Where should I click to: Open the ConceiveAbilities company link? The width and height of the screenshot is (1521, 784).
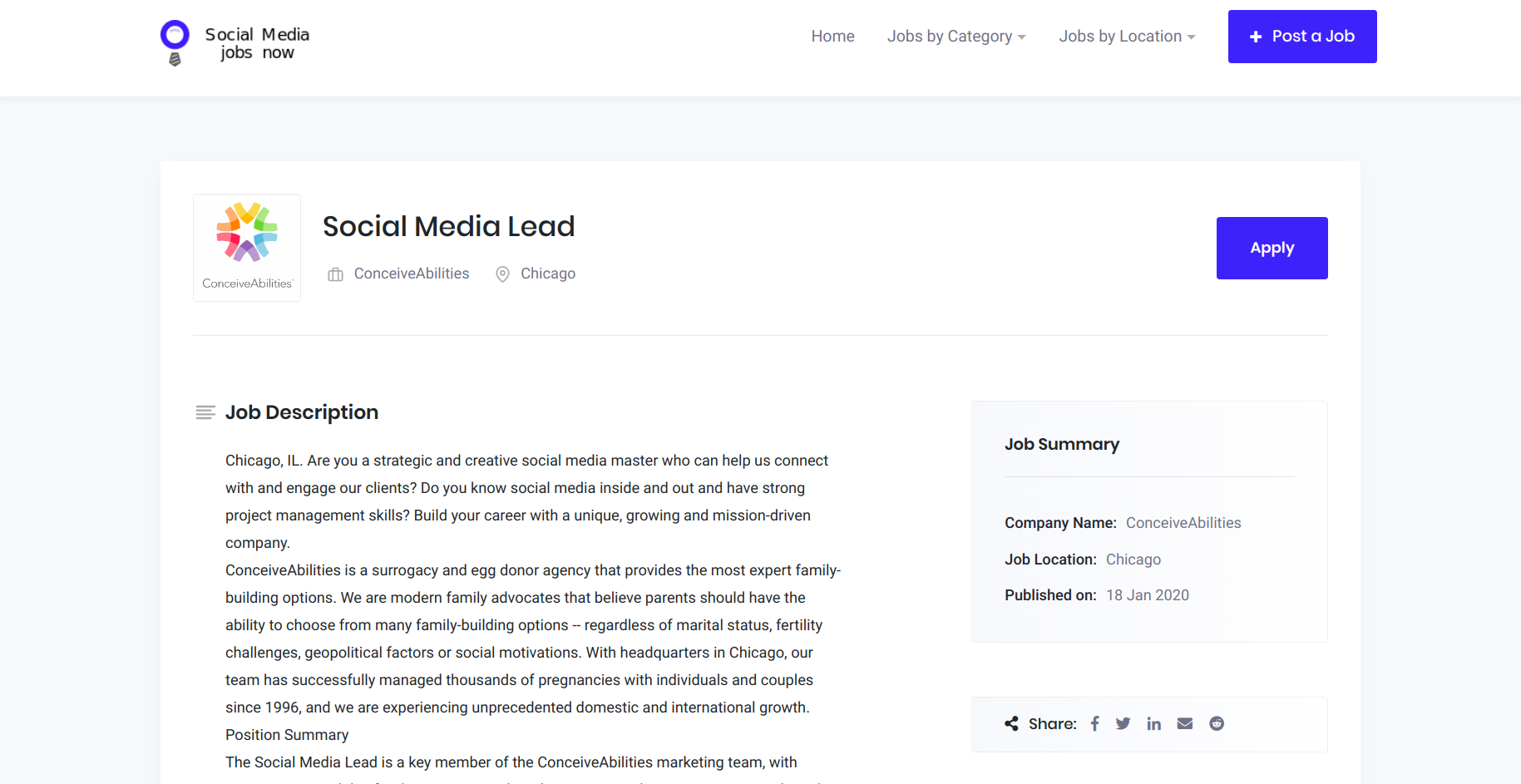411,273
